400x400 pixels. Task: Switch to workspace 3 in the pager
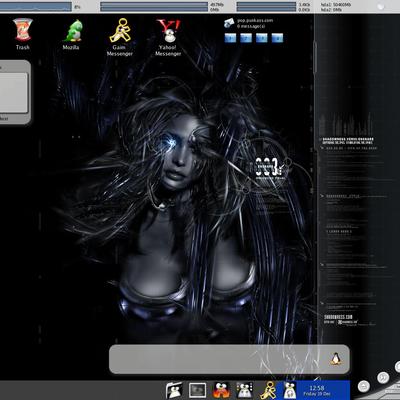coord(262,38)
